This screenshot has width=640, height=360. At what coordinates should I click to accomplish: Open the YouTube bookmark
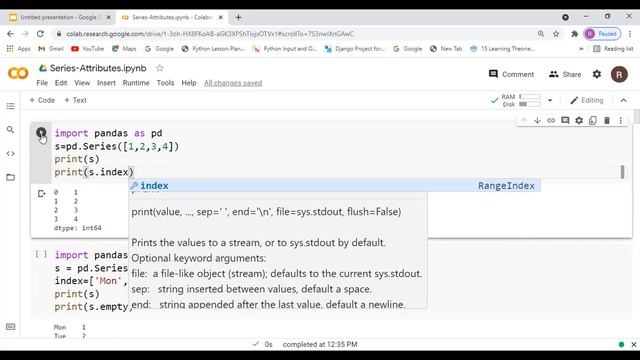[87, 49]
